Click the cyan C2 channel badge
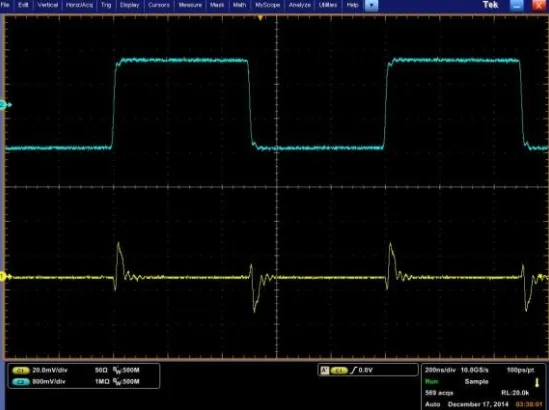Image resolution: width=549 pixels, height=410 pixels. point(21,382)
